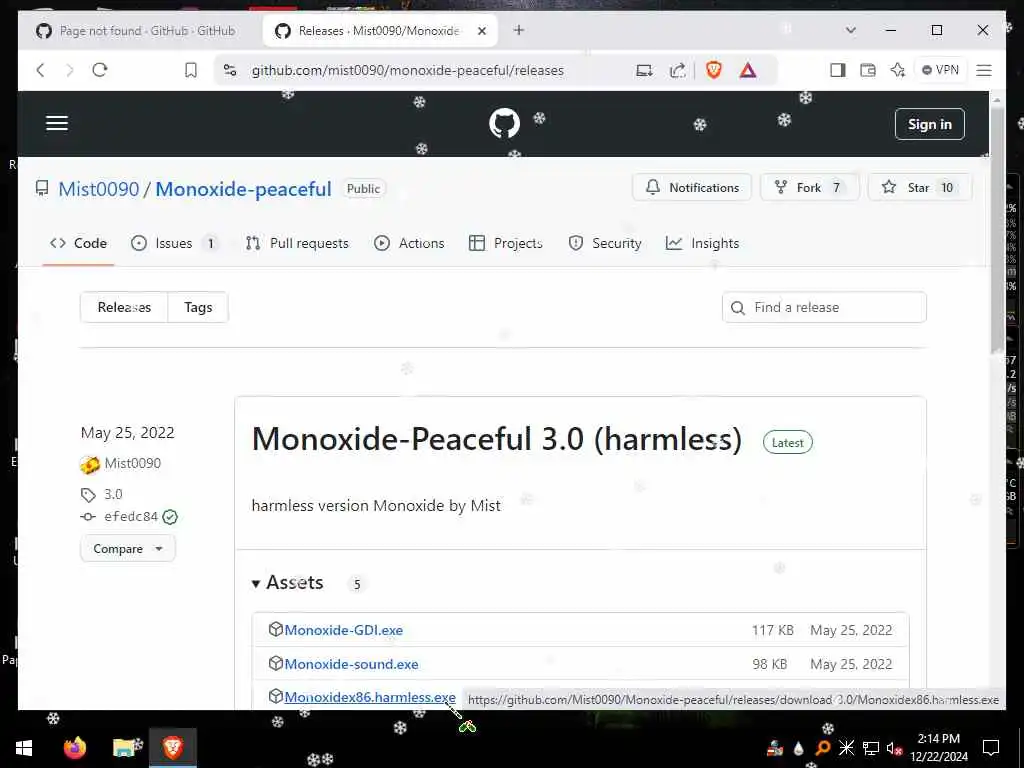The width and height of the screenshot is (1024, 768).
Task: Download Monoxide-sound.exe
Action: tap(351, 664)
